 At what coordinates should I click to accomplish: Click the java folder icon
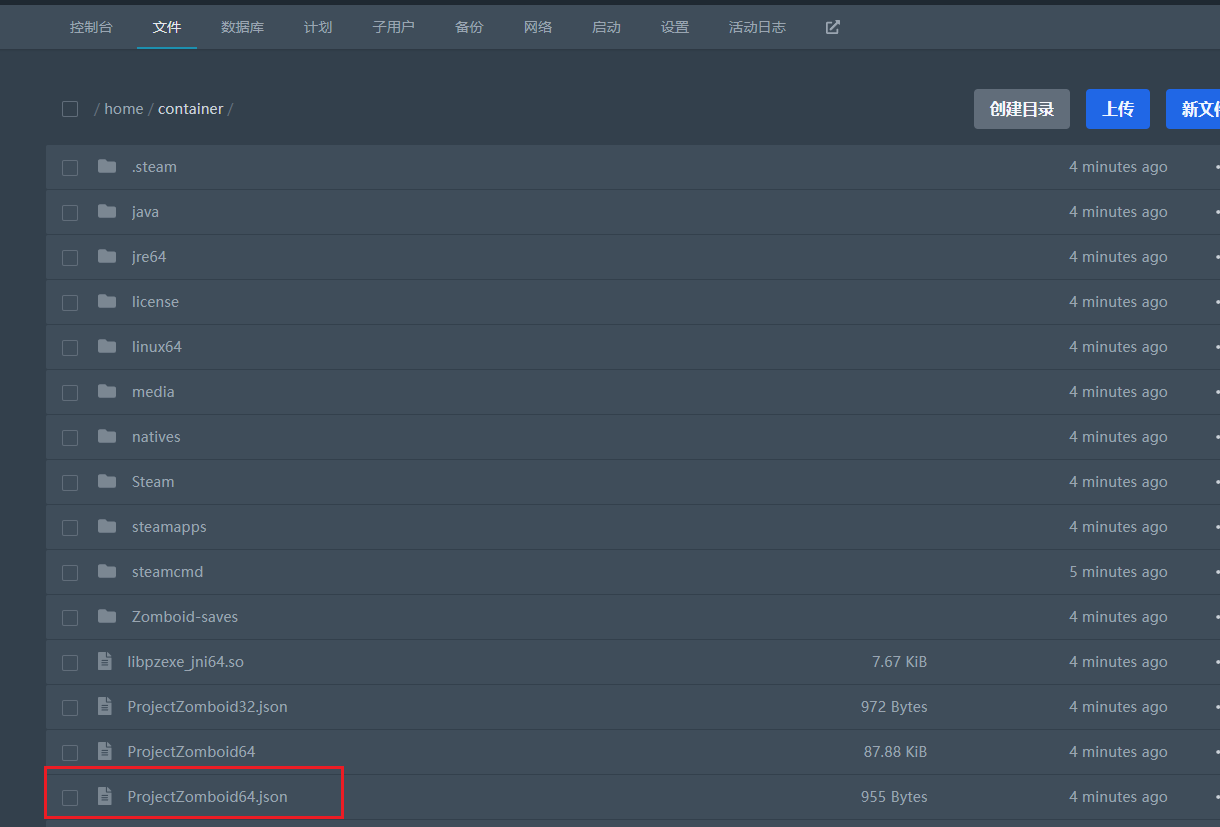point(107,212)
